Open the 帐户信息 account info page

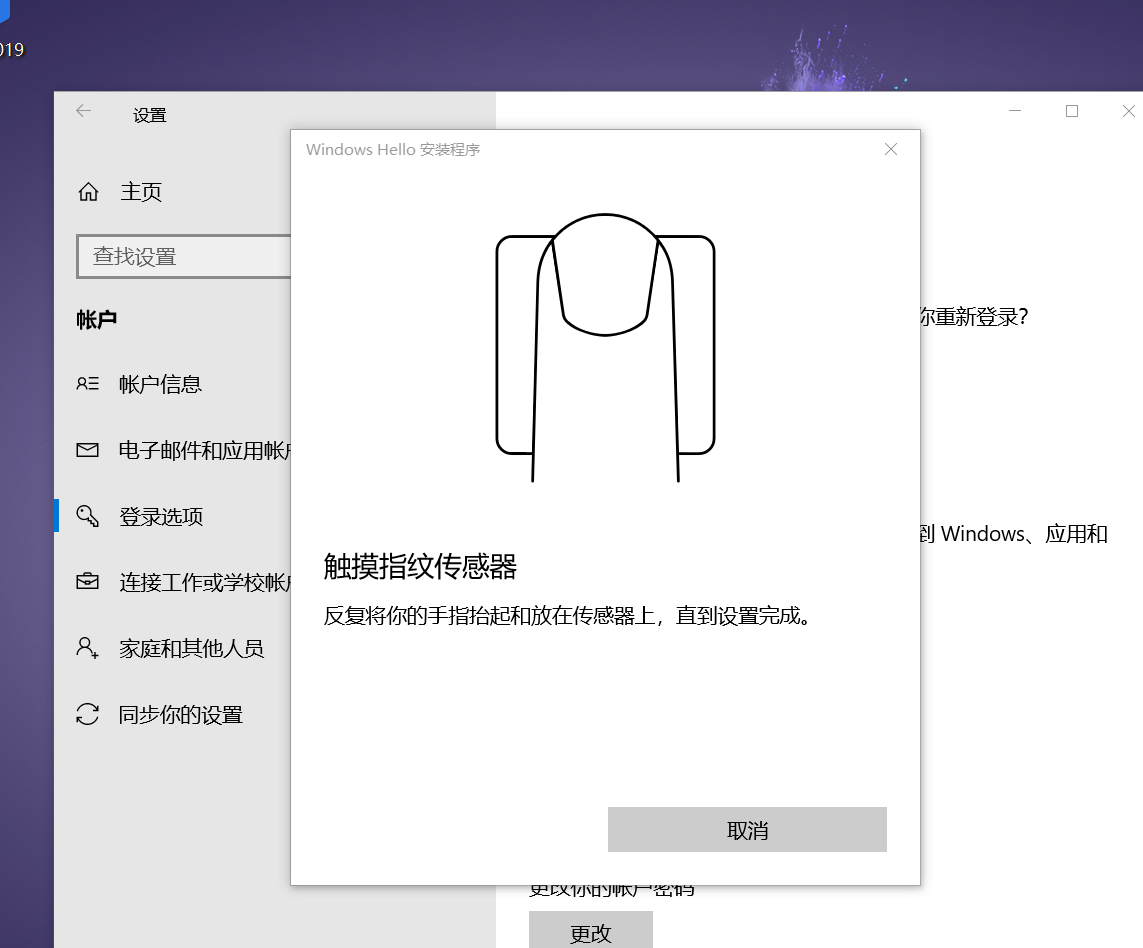pyautogui.click(x=160, y=384)
